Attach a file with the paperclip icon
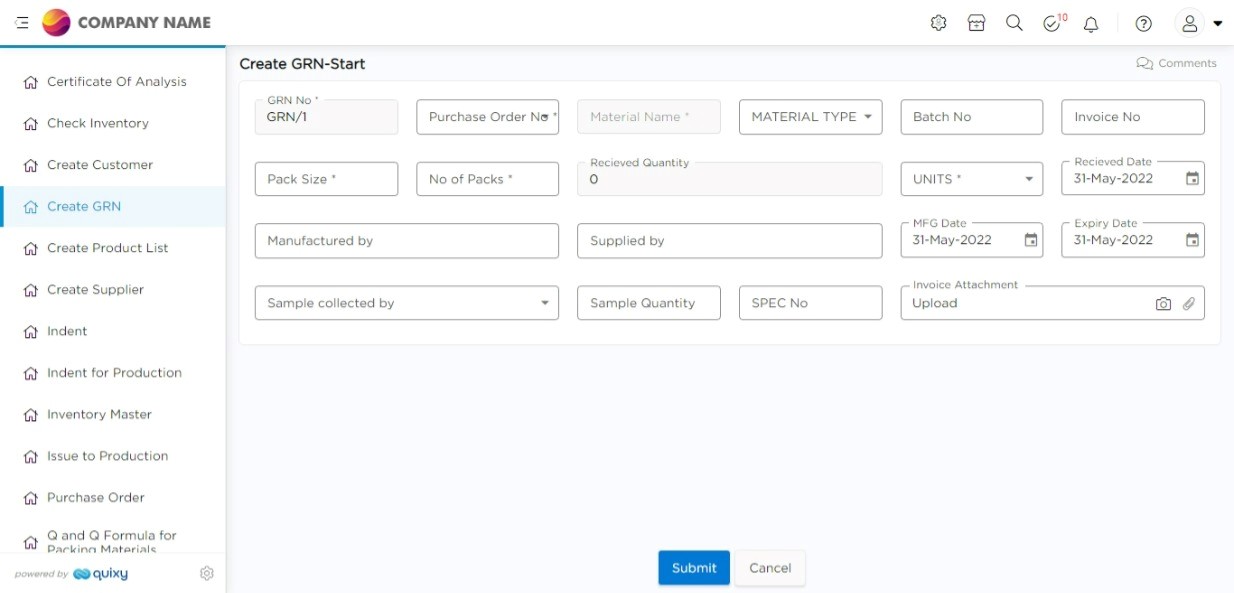The width and height of the screenshot is (1234, 593). pos(1188,303)
